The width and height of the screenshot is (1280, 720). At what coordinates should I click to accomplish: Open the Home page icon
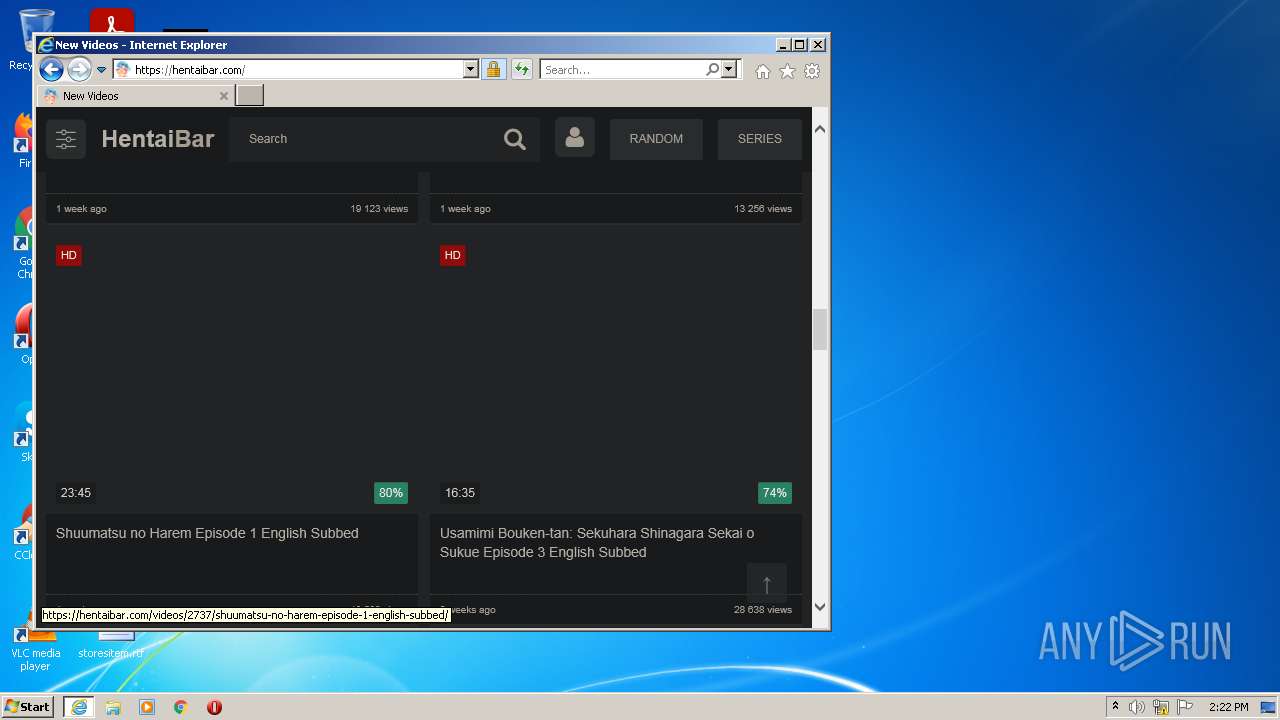pos(763,71)
